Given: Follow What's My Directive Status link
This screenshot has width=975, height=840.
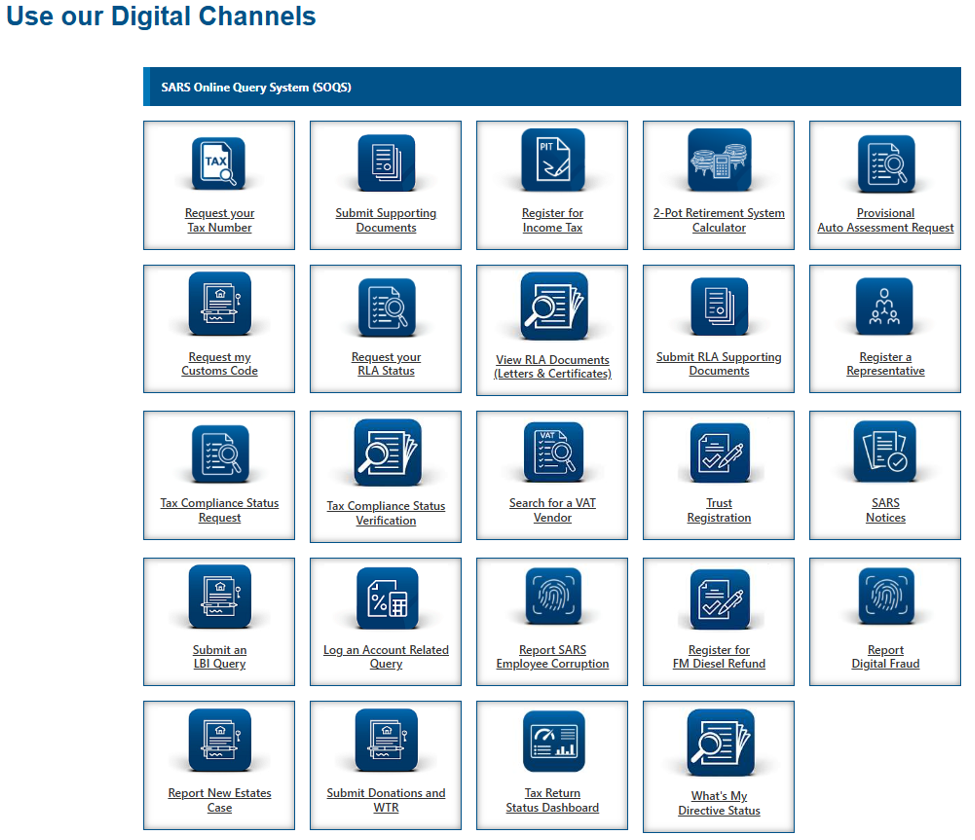Looking at the screenshot, I should point(719,803).
